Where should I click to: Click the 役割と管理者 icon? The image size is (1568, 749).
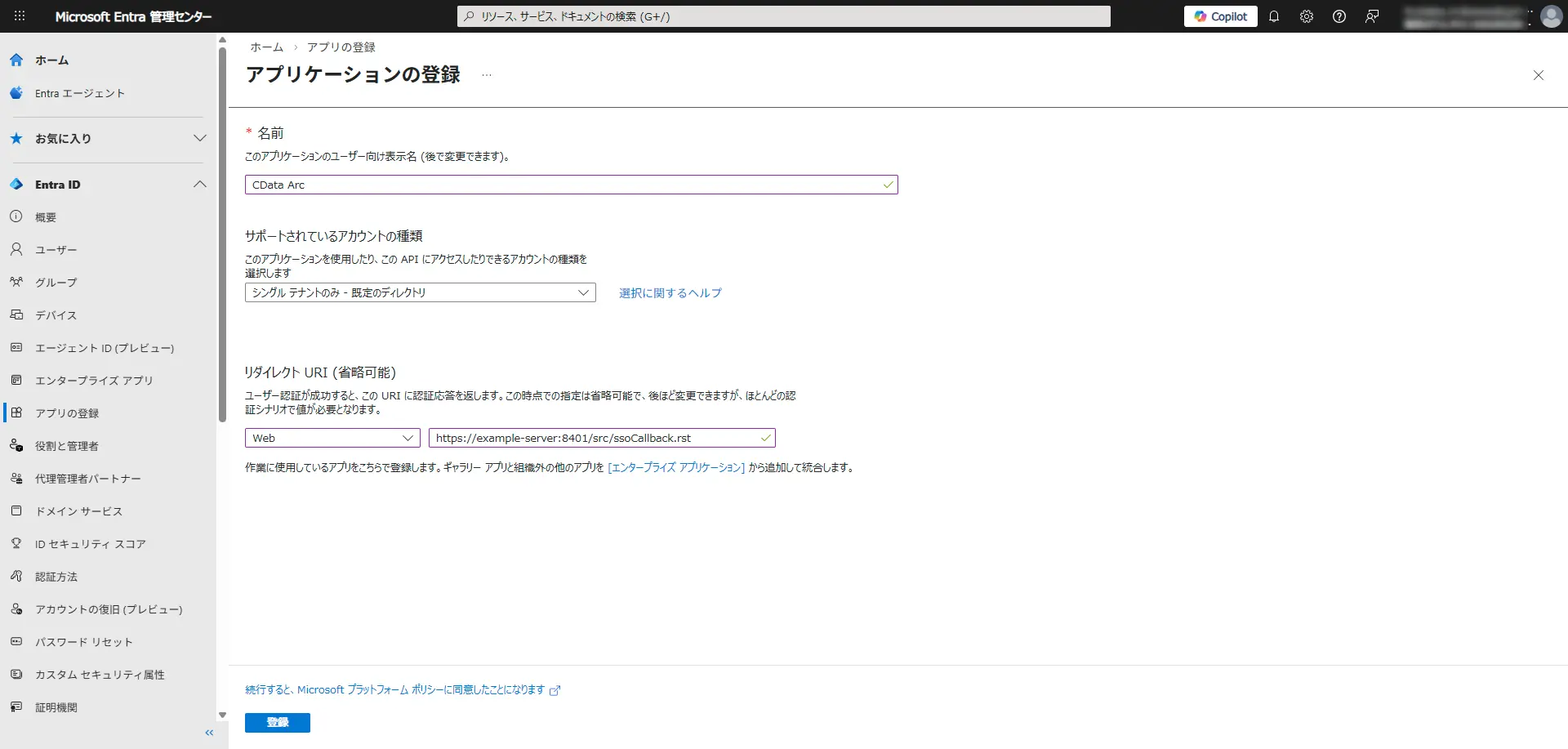(16, 446)
